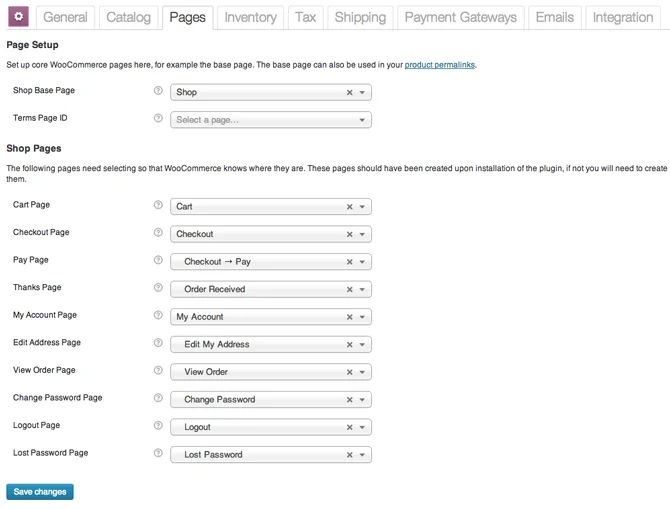
Task: Clear the My Account page selection
Action: (349, 317)
